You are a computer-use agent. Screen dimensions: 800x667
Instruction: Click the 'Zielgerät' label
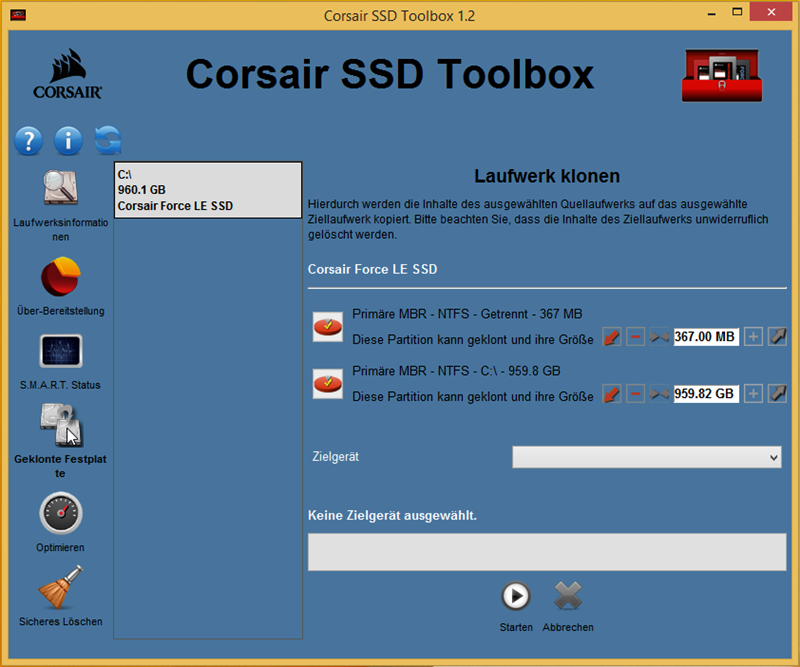(x=336, y=457)
